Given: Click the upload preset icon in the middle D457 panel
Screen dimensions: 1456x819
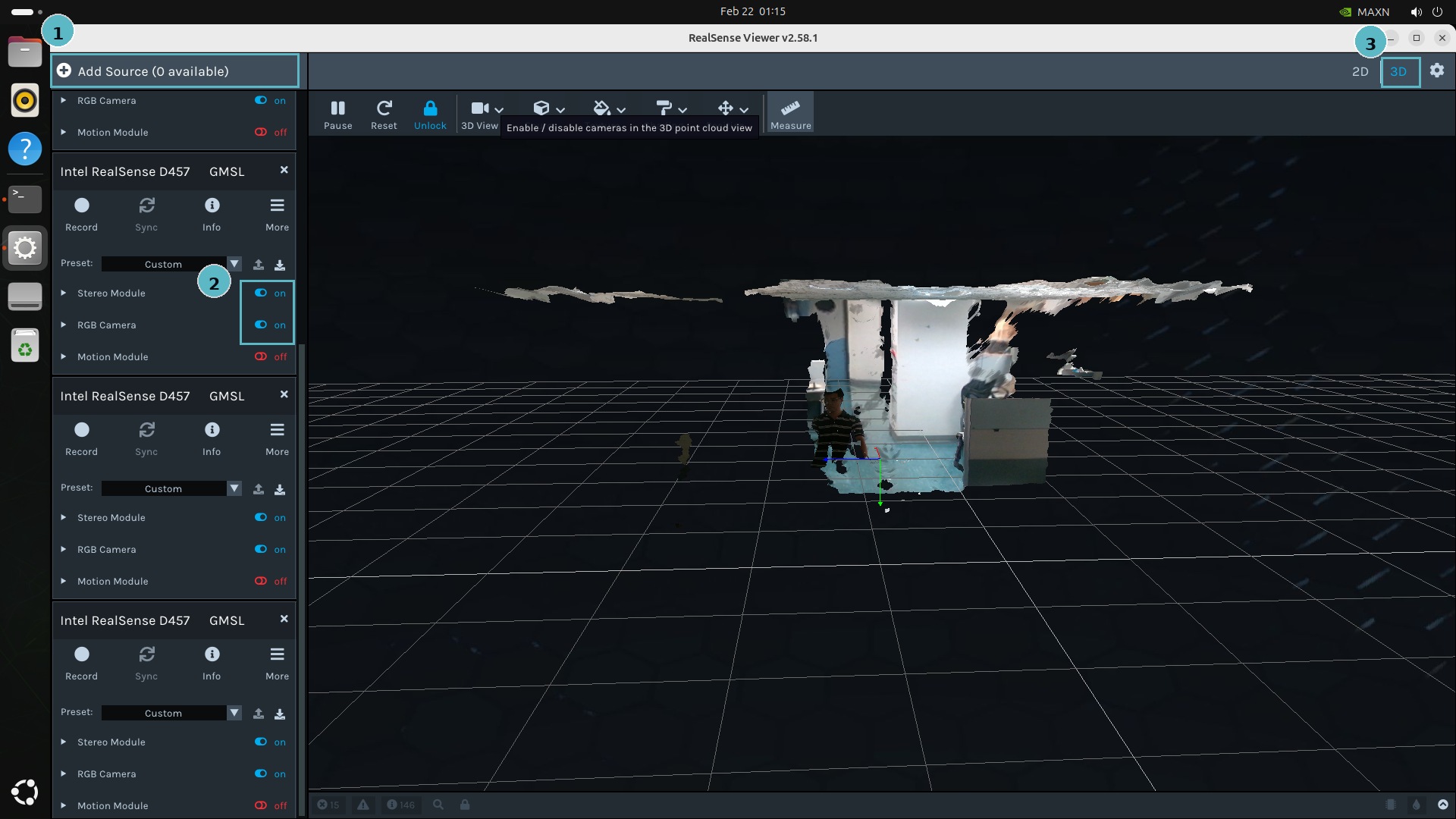Looking at the screenshot, I should tap(259, 488).
